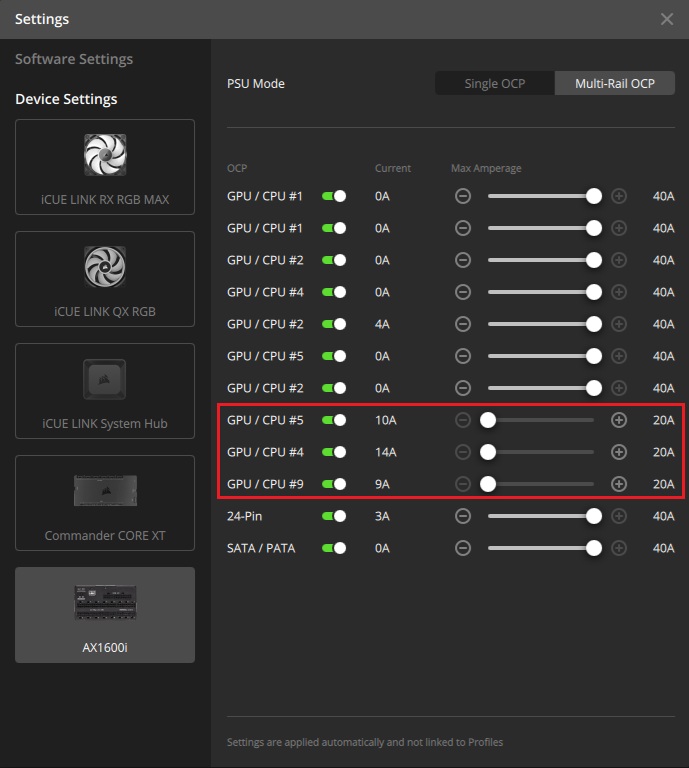
Task: Open the iCUE LINK System Hub settings
Action: pyautogui.click(x=105, y=391)
